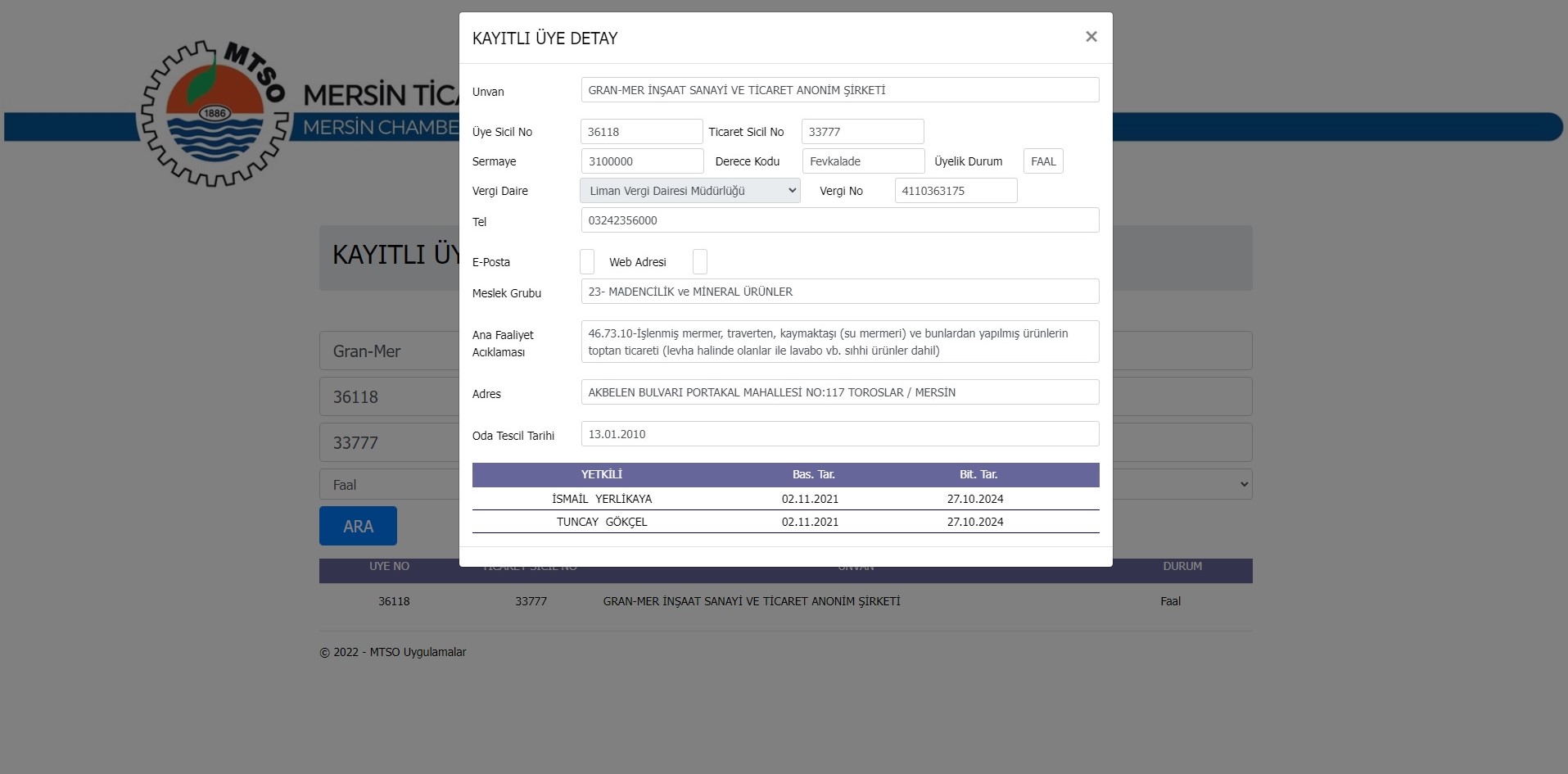Click the empty E-Posta box

(587, 262)
